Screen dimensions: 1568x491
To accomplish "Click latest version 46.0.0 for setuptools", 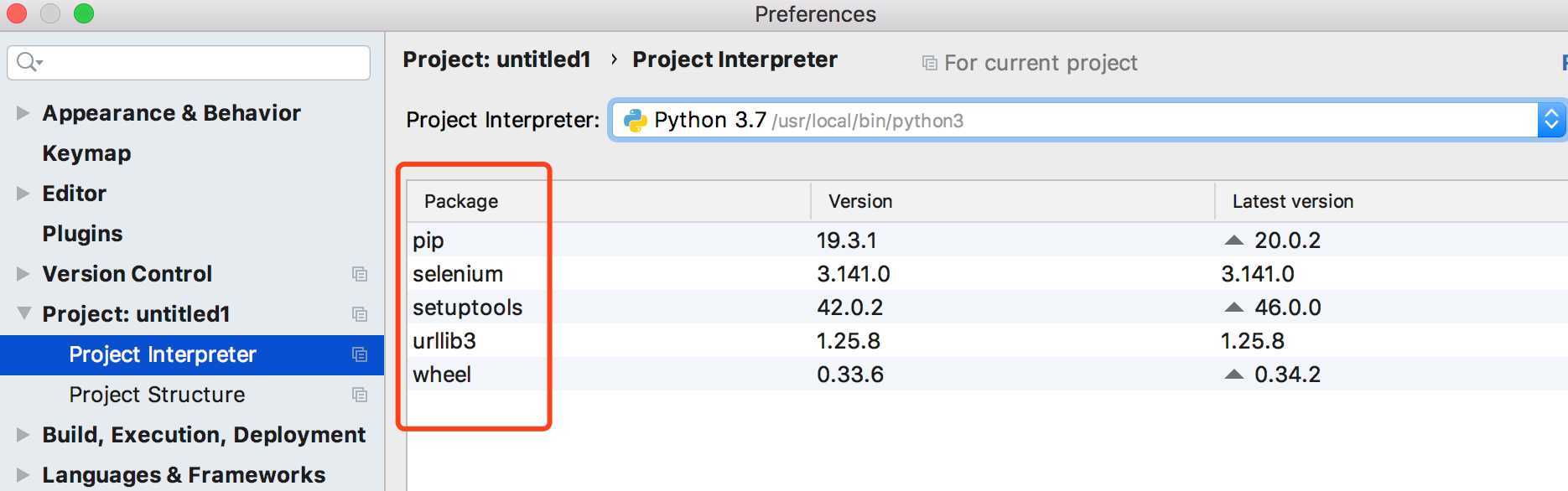I will coord(1287,308).
